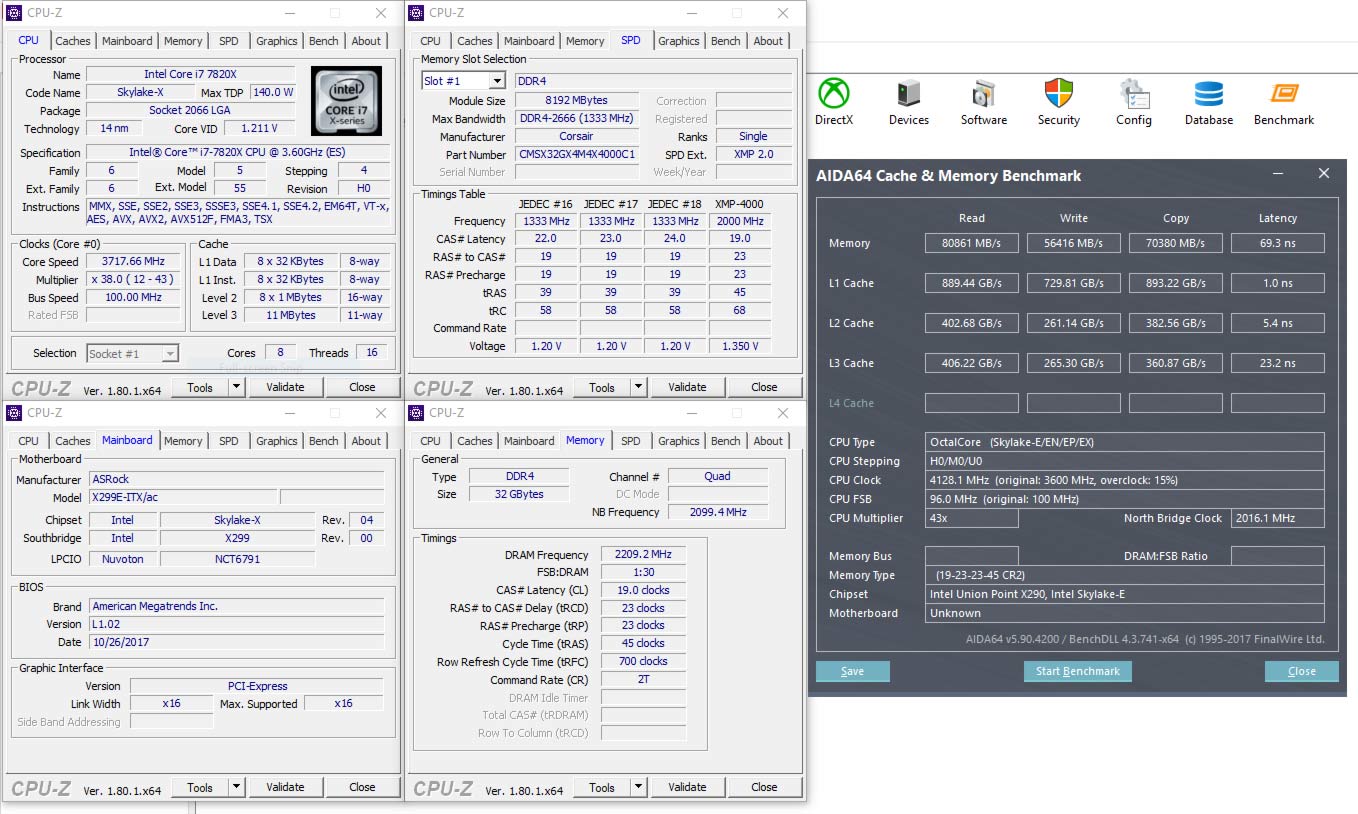
Task: Switch to Caches tab in the CPU-tab window
Action: pyautogui.click(x=73, y=41)
